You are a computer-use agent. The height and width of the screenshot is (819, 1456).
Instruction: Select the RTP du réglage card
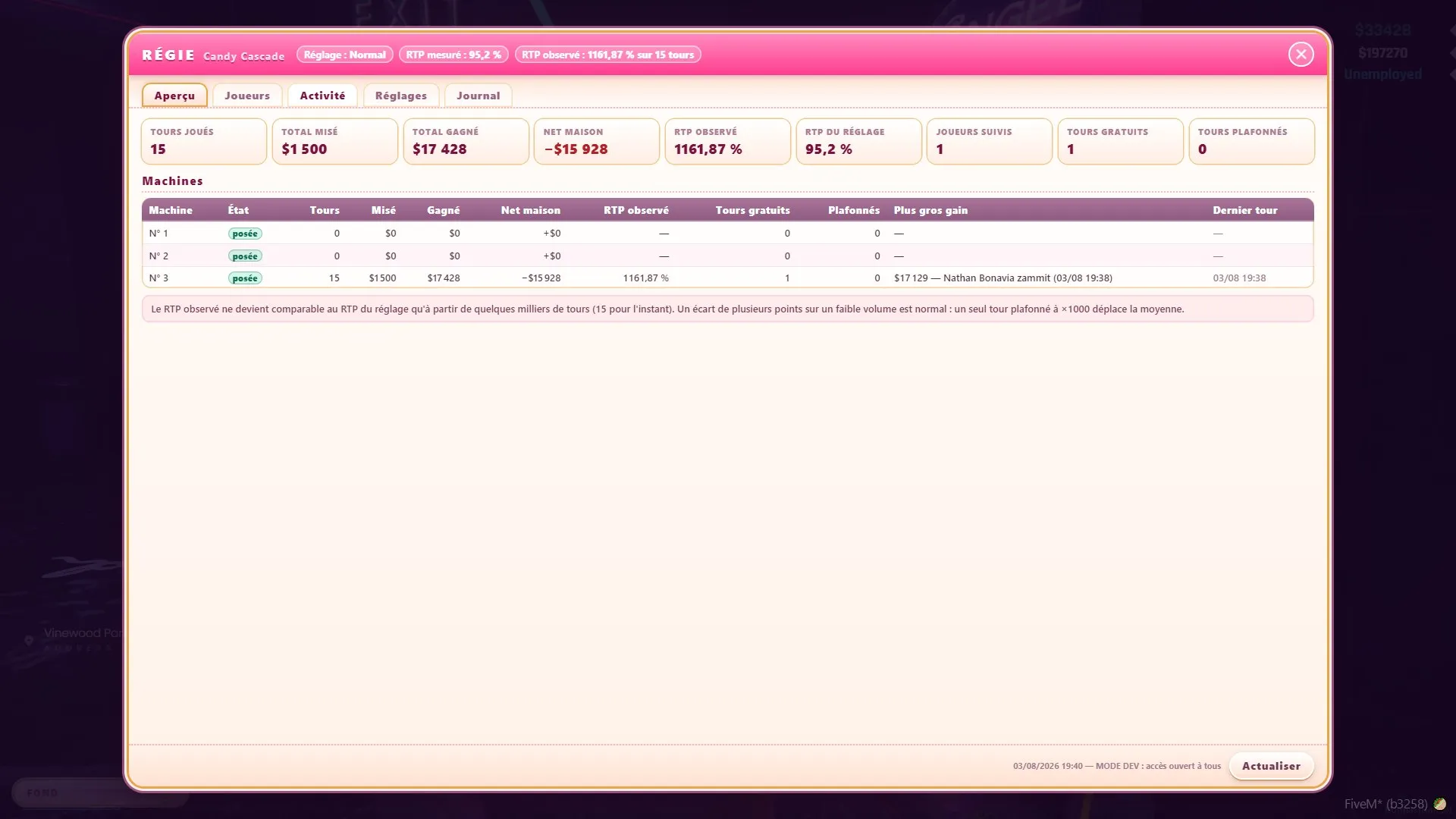pos(858,141)
